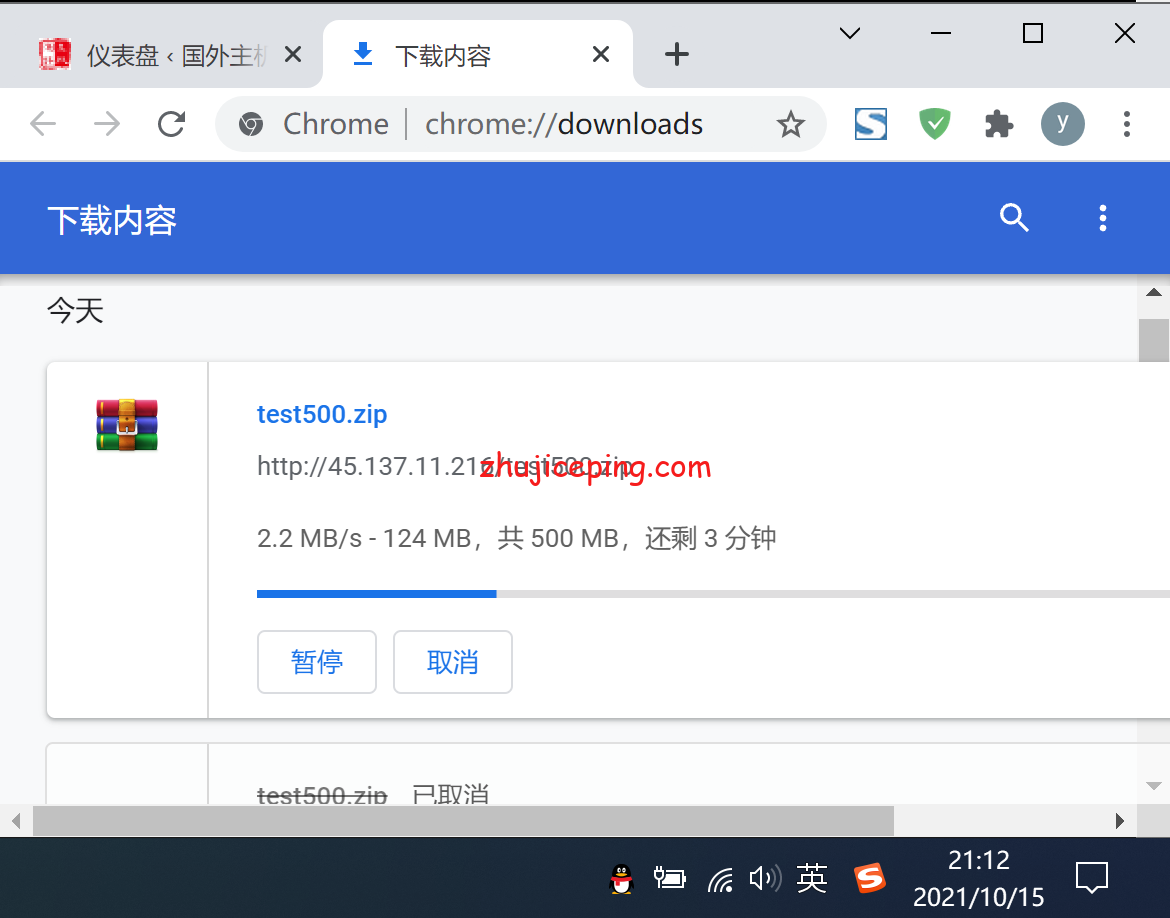The width and height of the screenshot is (1170, 918).
Task: Go forward with the forward arrow
Action: tap(107, 124)
